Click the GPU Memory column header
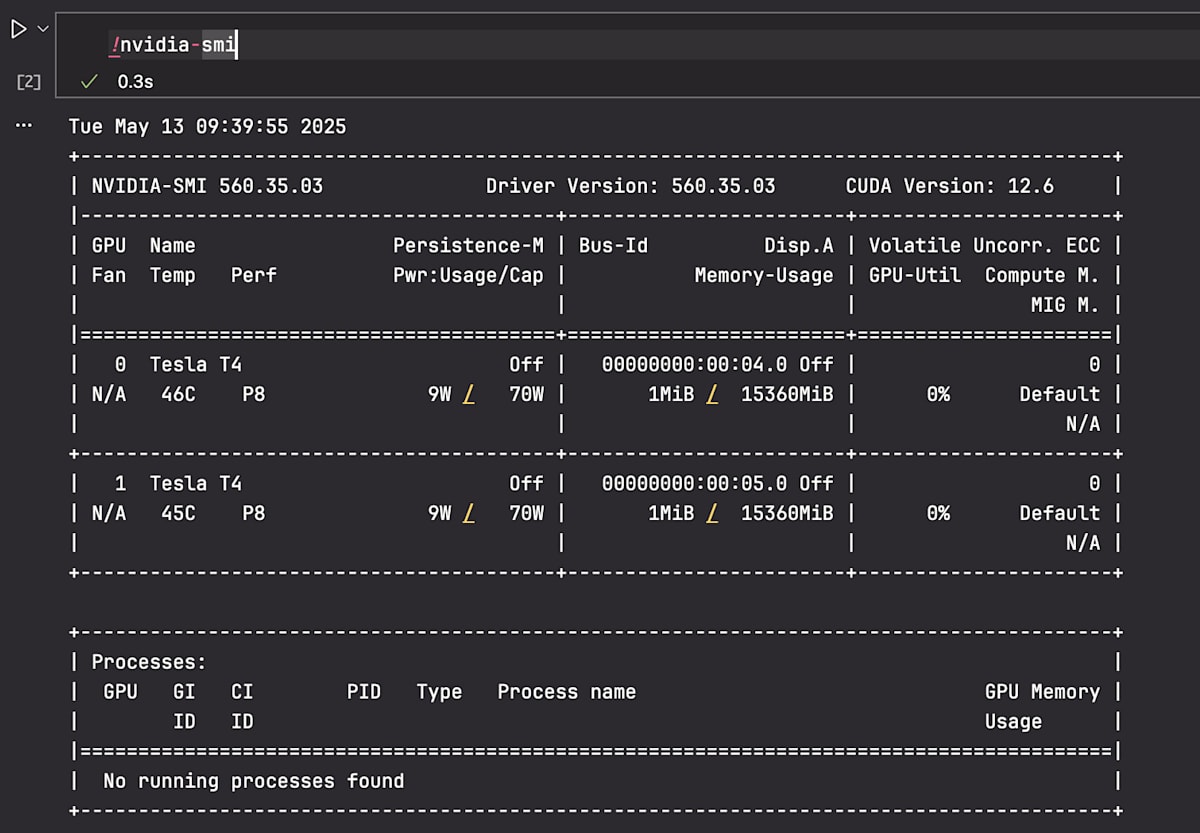1200x833 pixels. click(1042, 692)
